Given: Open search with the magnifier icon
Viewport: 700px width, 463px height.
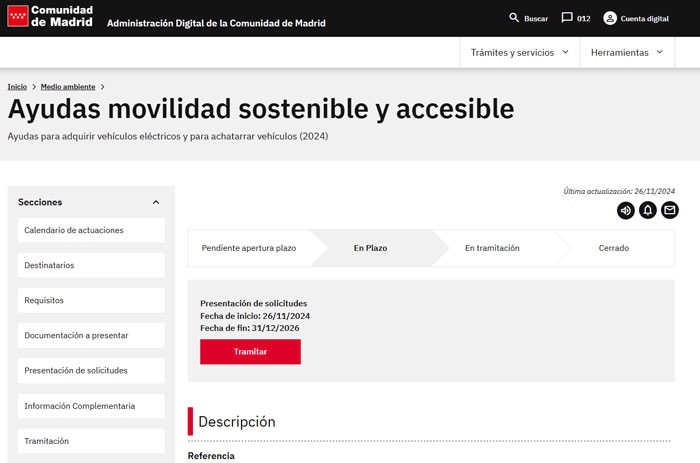Looking at the screenshot, I should [x=515, y=18].
